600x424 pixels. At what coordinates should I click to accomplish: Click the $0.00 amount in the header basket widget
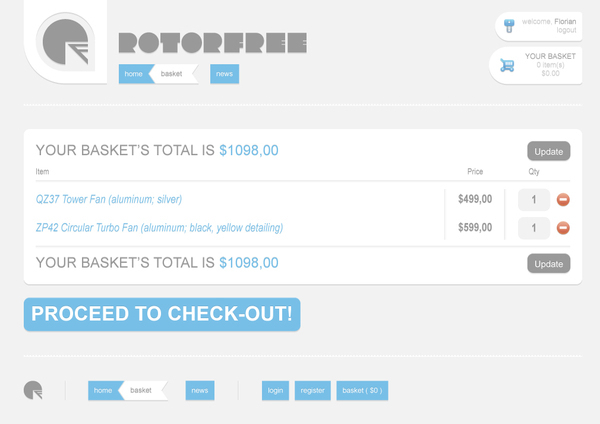[x=550, y=73]
